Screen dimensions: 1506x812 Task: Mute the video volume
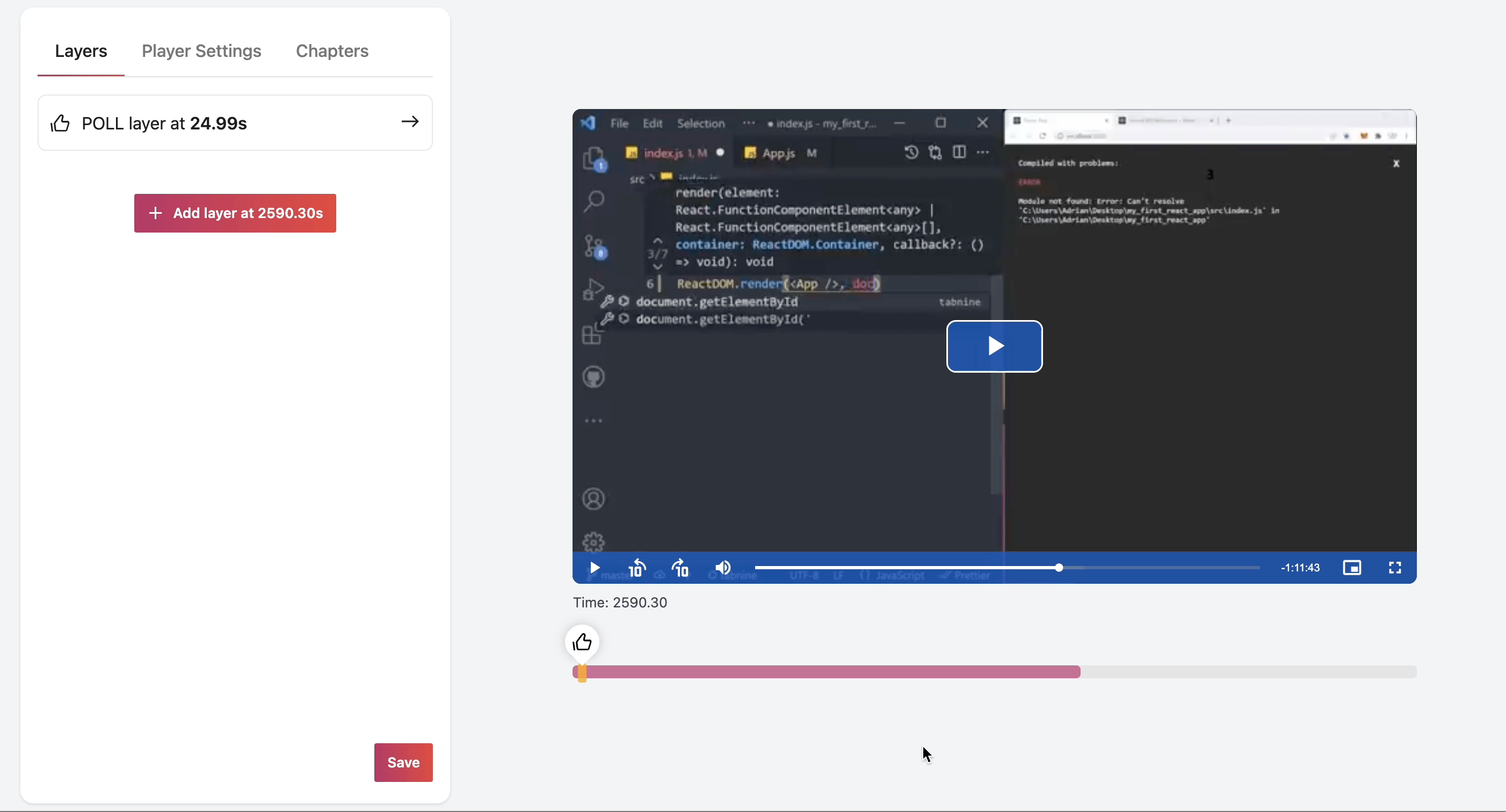pos(723,568)
